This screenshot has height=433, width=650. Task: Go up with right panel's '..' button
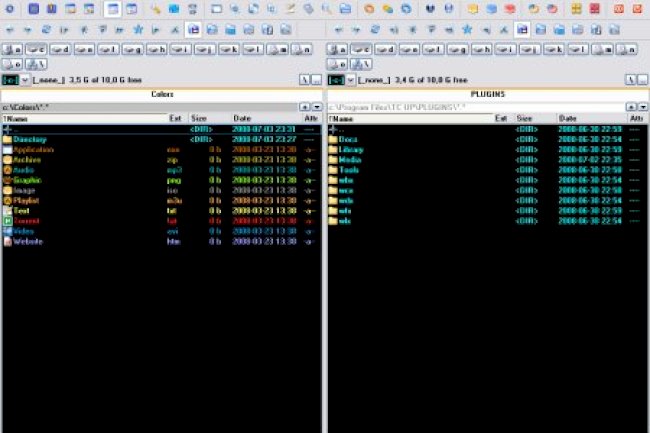coord(643,80)
